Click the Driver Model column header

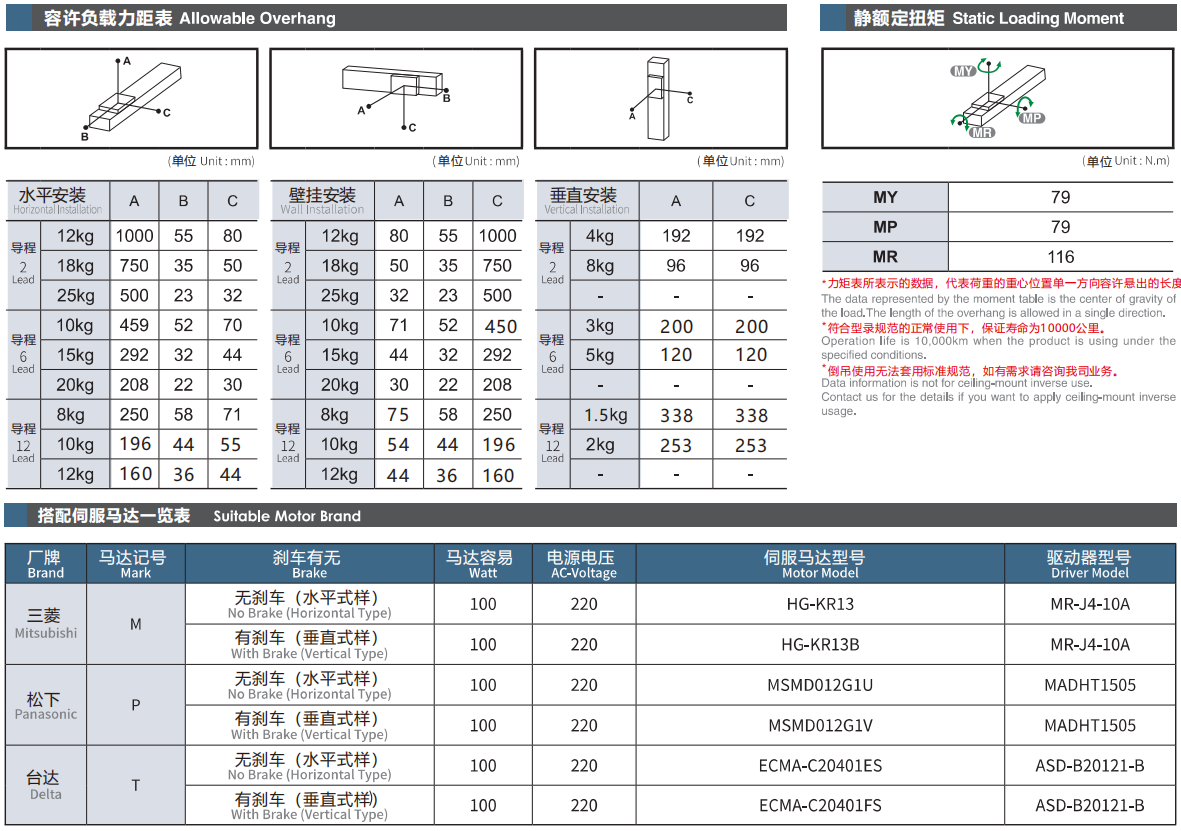(x=1089, y=564)
